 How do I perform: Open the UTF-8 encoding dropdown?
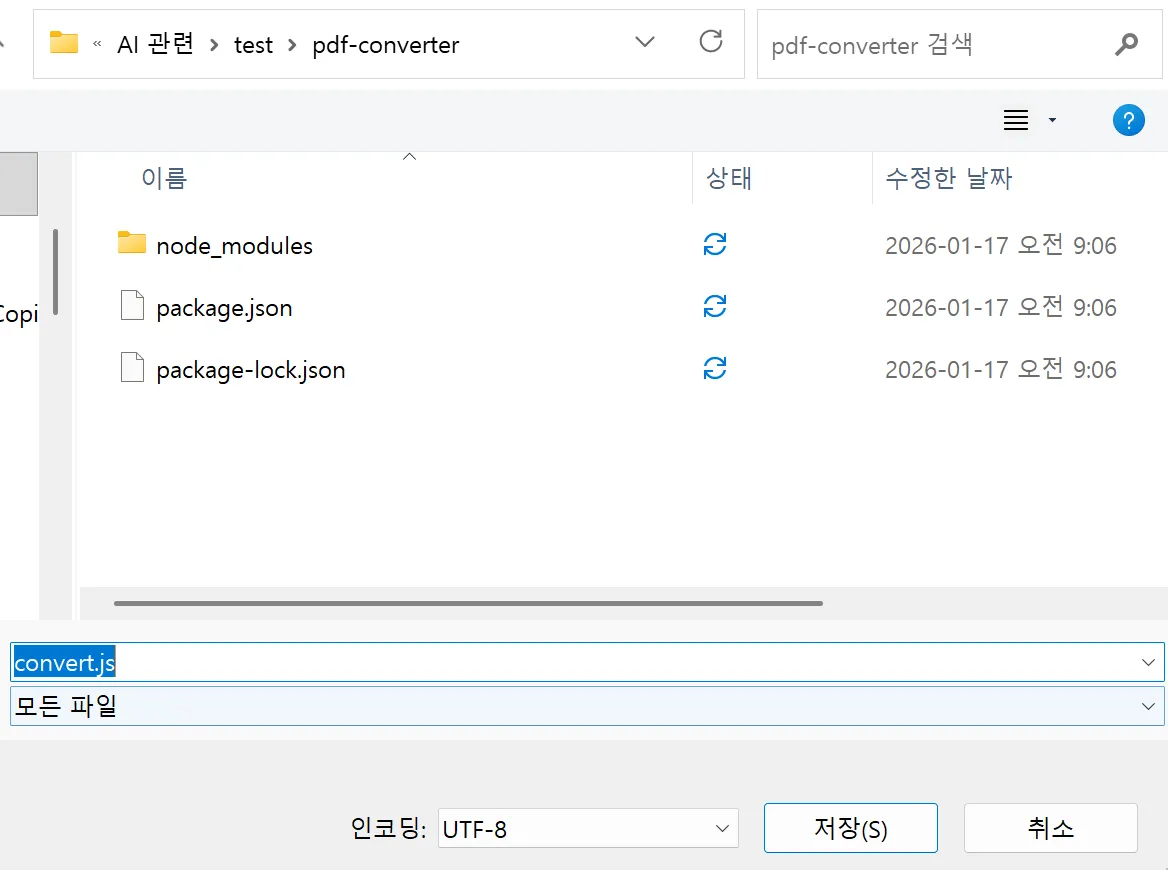tap(722, 828)
